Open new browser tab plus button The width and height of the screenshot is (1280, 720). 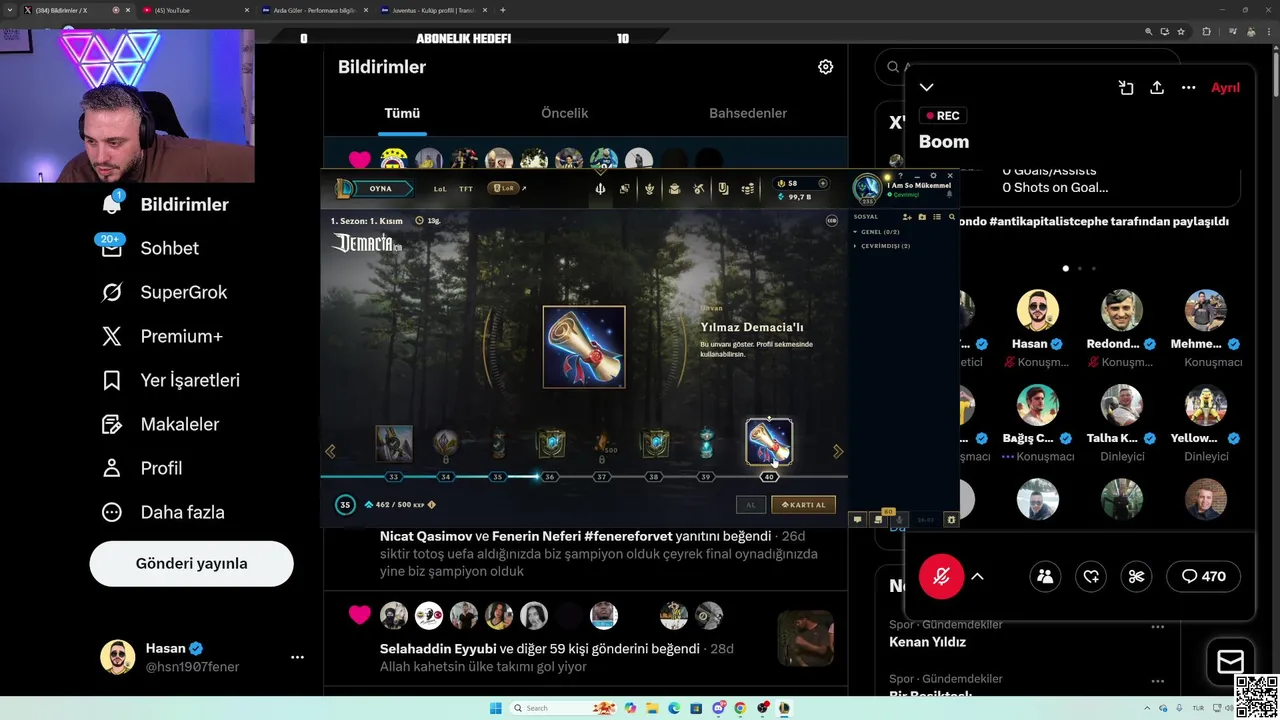(502, 10)
